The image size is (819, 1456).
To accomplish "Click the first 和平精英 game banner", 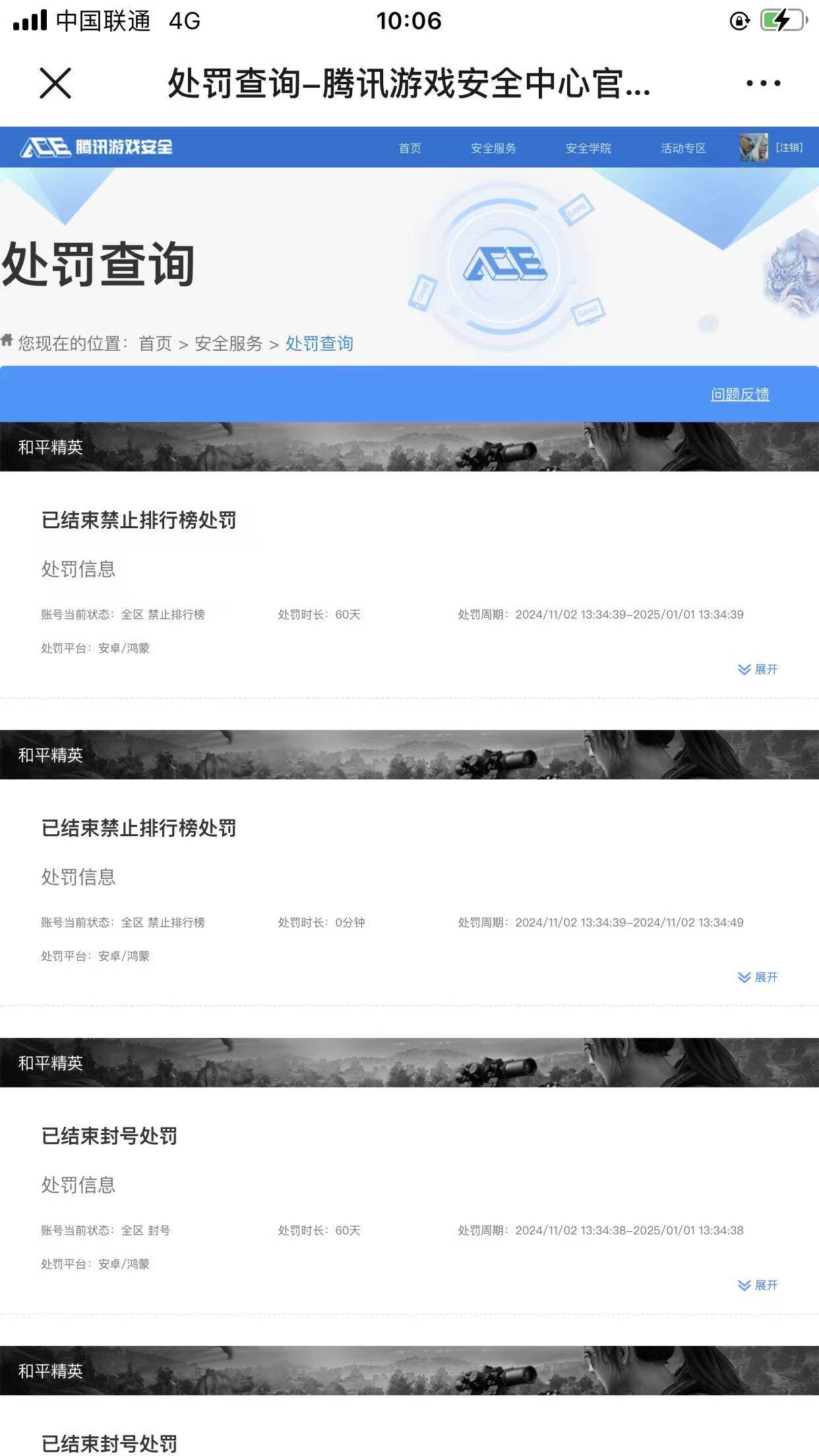I will point(409,447).
